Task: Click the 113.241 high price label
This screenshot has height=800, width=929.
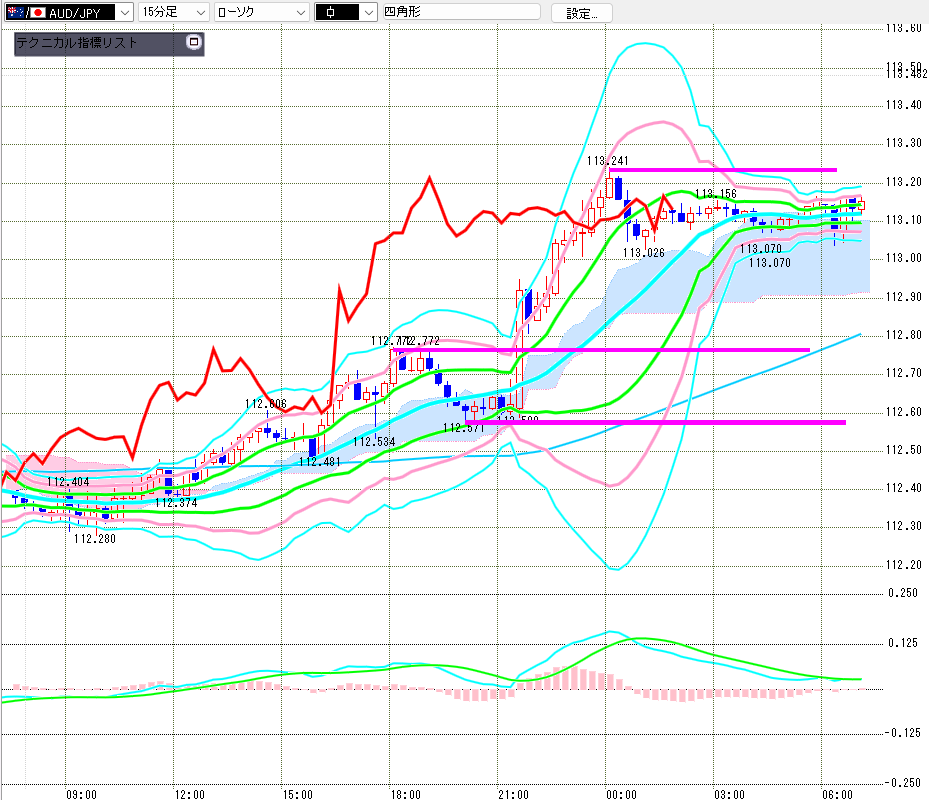Action: [x=608, y=161]
